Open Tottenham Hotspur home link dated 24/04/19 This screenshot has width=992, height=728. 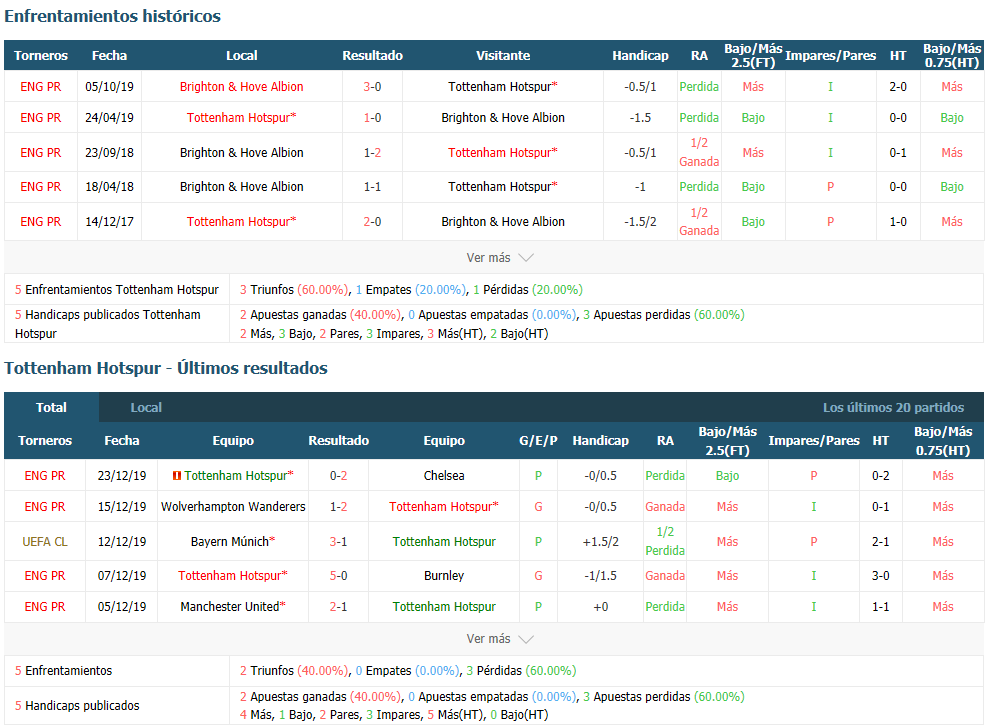[x=242, y=118]
